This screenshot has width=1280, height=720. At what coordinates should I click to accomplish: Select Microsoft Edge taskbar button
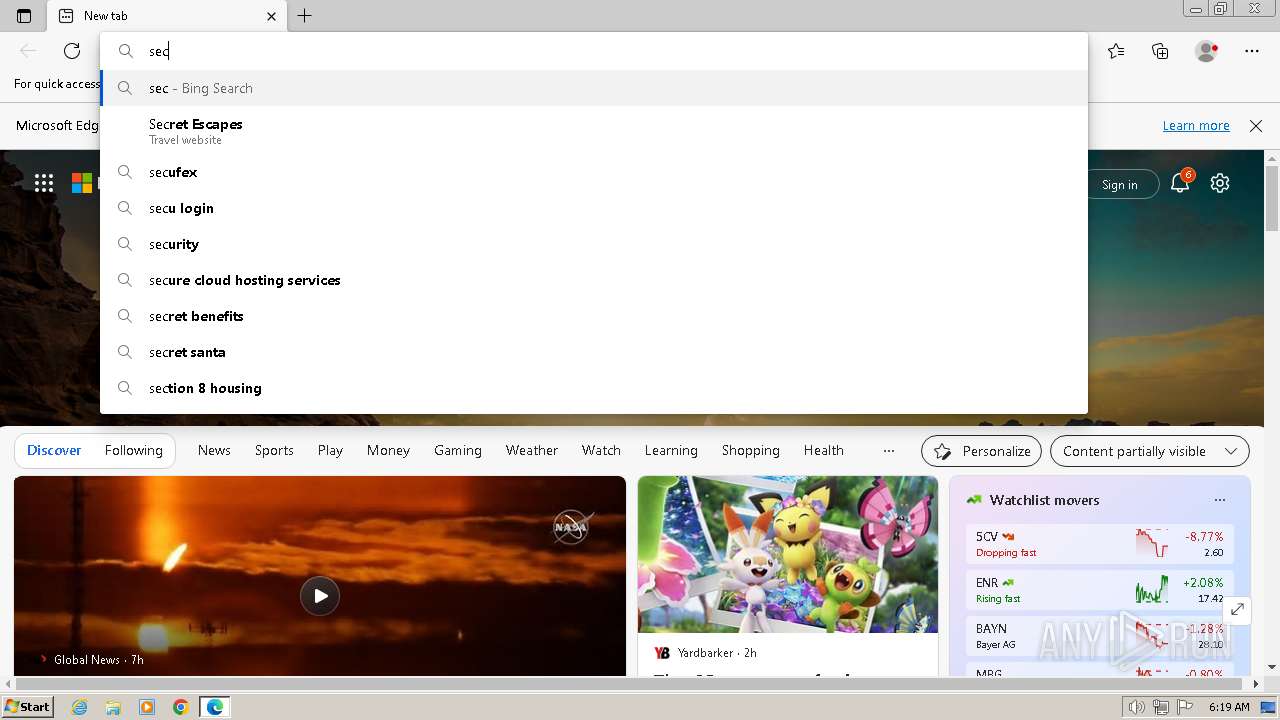[214, 707]
